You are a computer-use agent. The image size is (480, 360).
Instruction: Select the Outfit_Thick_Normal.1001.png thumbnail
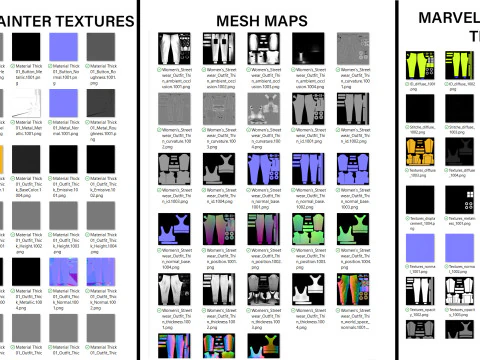click(x=64, y=272)
